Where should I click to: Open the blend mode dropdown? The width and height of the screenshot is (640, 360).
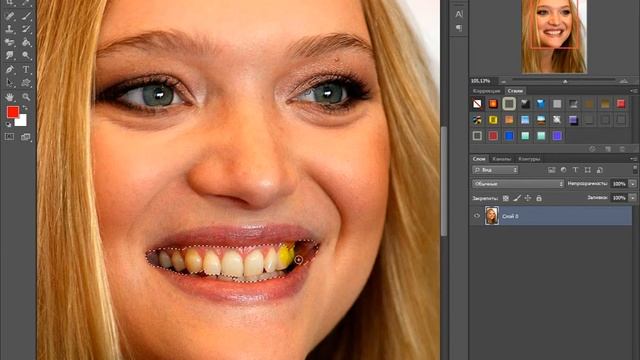[x=518, y=184]
